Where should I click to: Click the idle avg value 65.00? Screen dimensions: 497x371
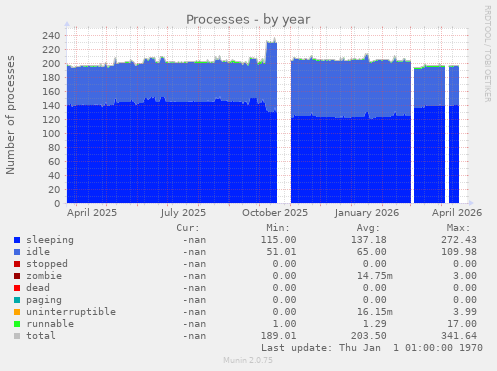coord(371,252)
